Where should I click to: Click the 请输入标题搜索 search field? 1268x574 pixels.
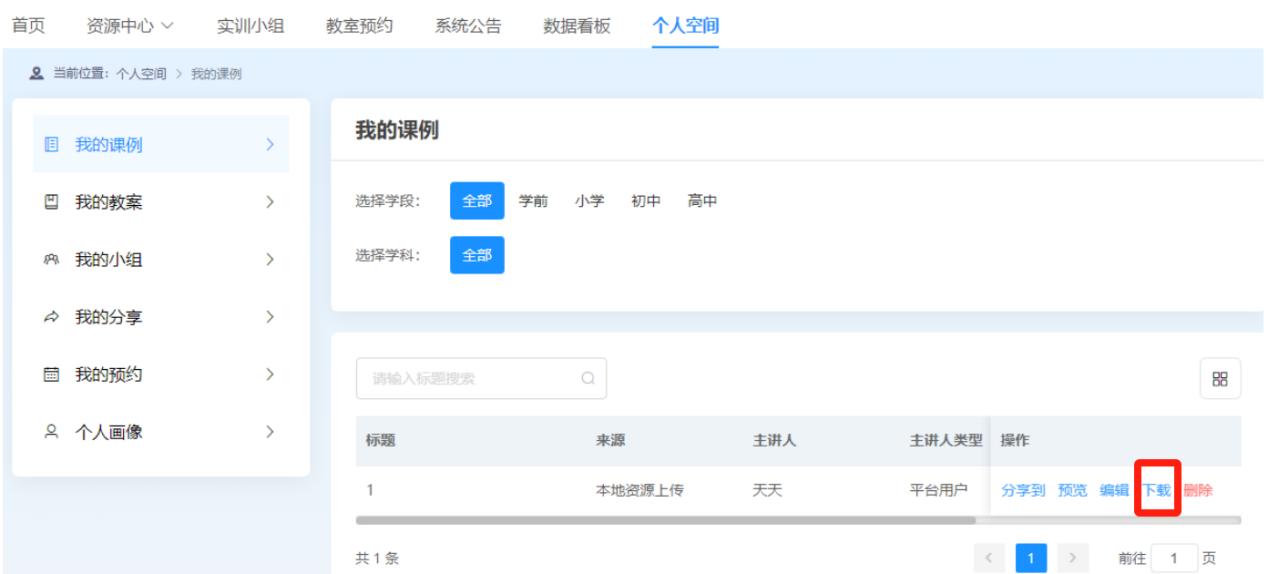(470, 379)
